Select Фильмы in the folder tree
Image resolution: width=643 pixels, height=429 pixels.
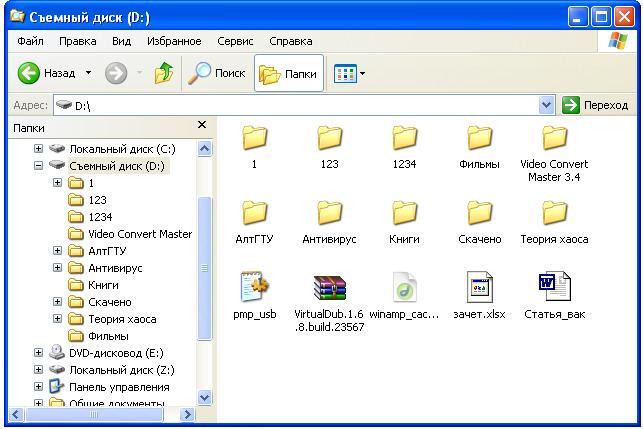pyautogui.click(x=108, y=336)
